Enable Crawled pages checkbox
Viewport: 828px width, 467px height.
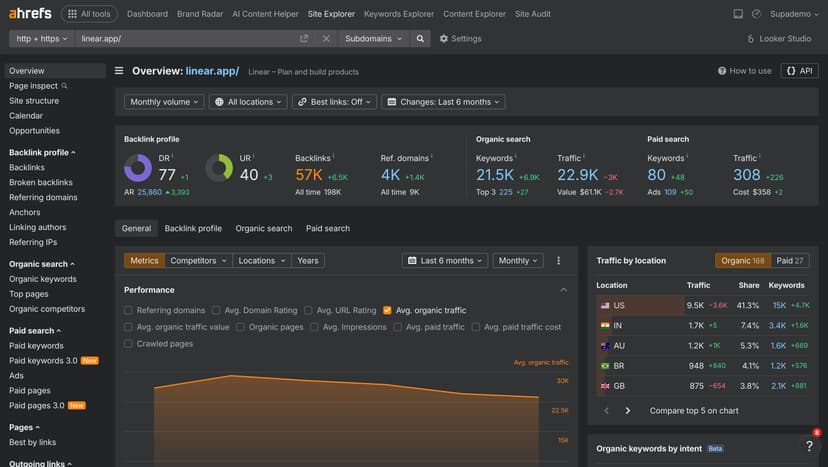tap(128, 344)
